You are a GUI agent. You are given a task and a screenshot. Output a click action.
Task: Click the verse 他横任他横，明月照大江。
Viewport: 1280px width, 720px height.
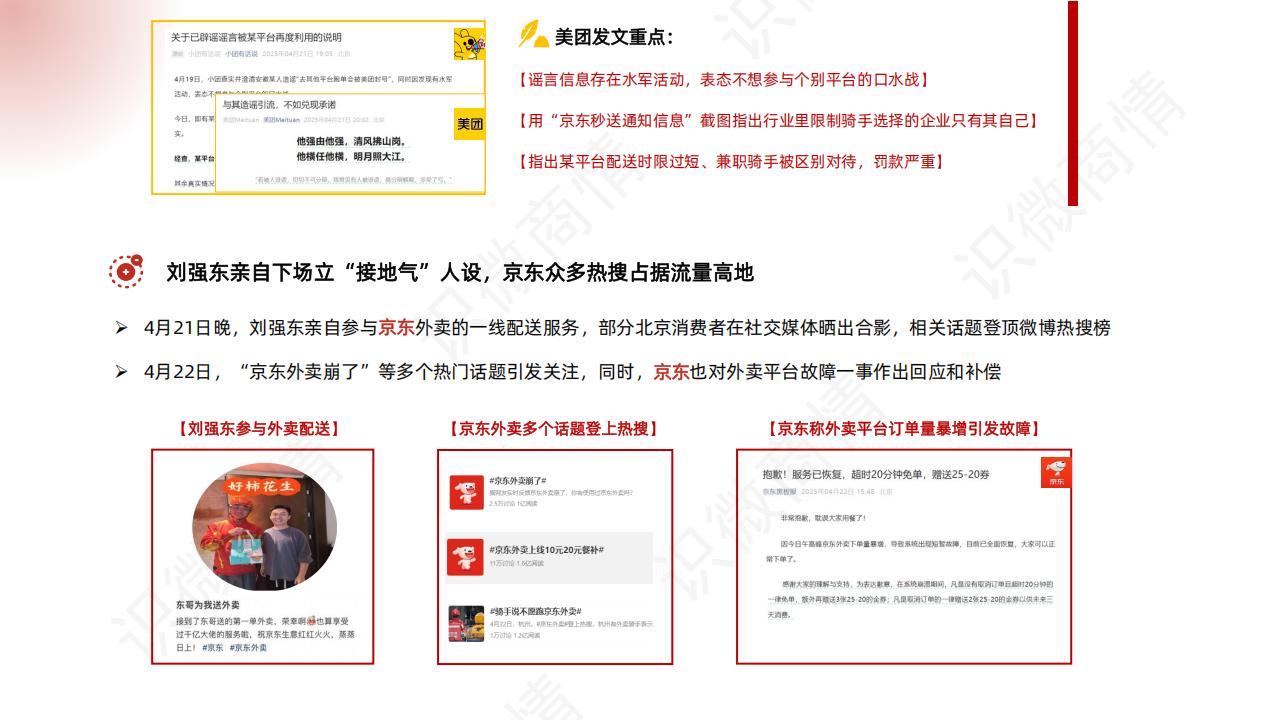click(x=350, y=157)
